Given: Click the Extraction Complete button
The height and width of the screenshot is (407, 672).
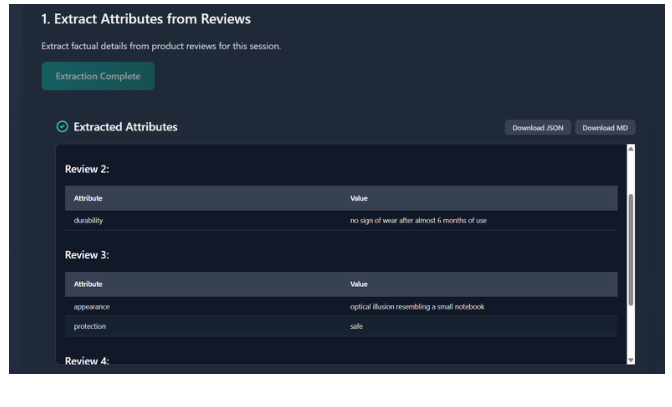Looking at the screenshot, I should tap(98, 76).
